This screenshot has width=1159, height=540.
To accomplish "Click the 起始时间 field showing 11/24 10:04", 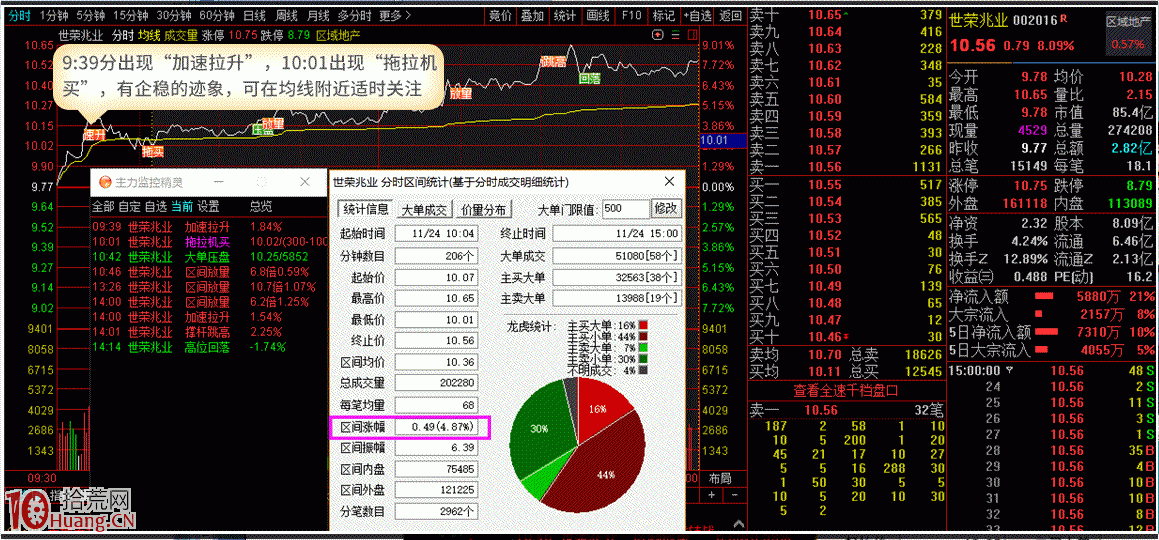I will [436, 234].
